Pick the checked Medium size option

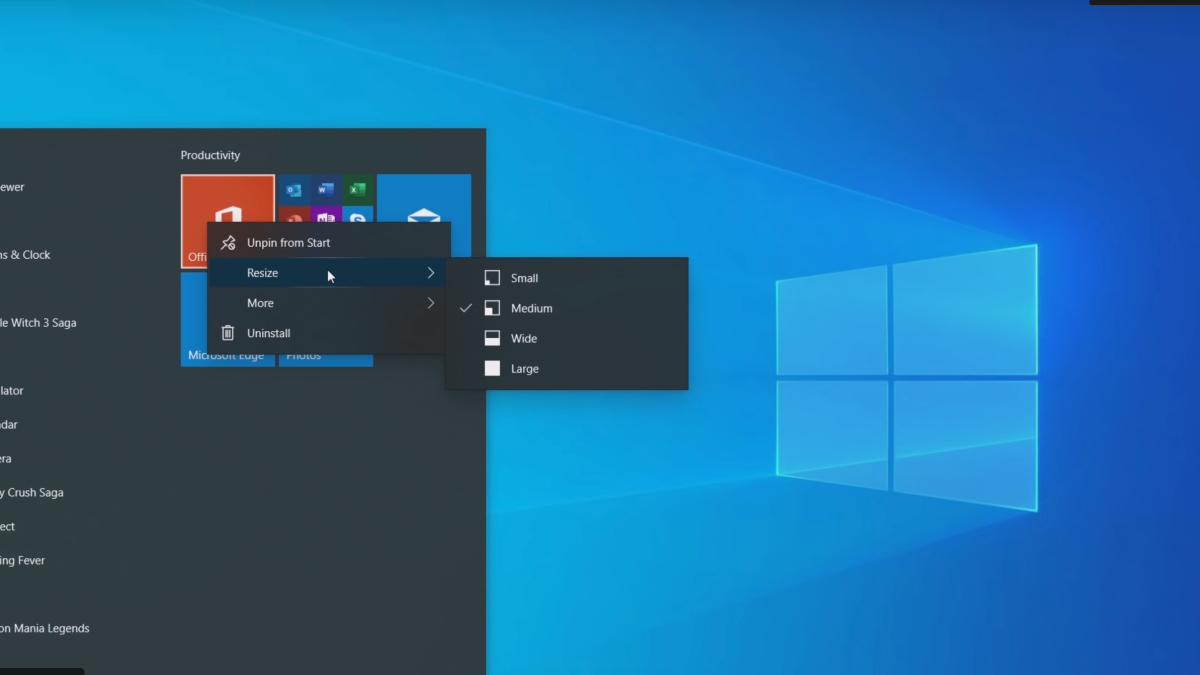tap(567, 308)
